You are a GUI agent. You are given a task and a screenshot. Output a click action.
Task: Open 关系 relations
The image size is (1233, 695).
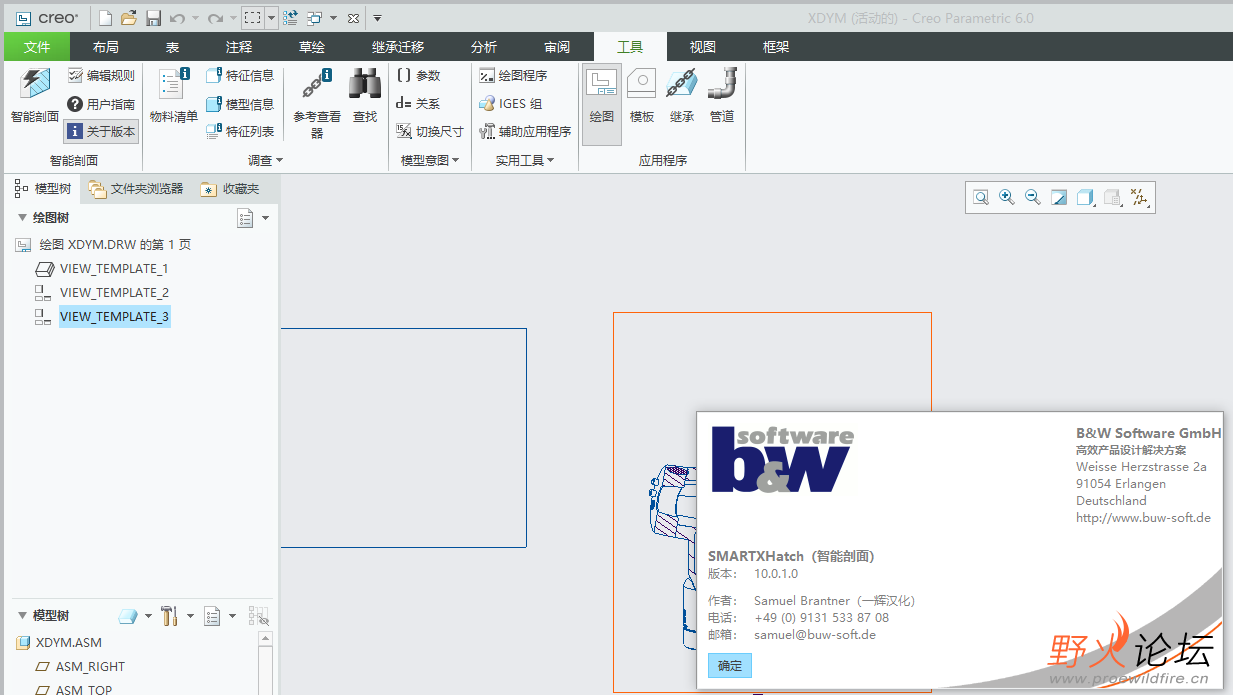[x=418, y=103]
